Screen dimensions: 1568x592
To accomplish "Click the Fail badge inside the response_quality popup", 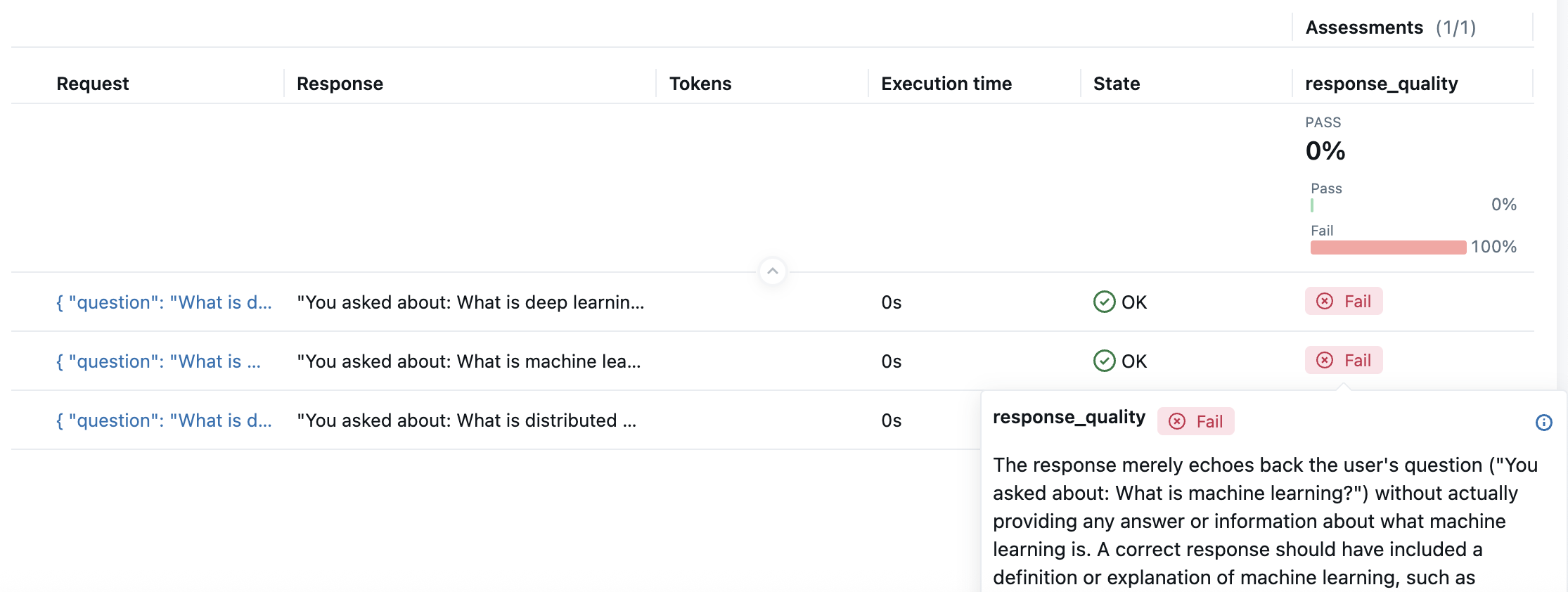I will (x=1195, y=422).
